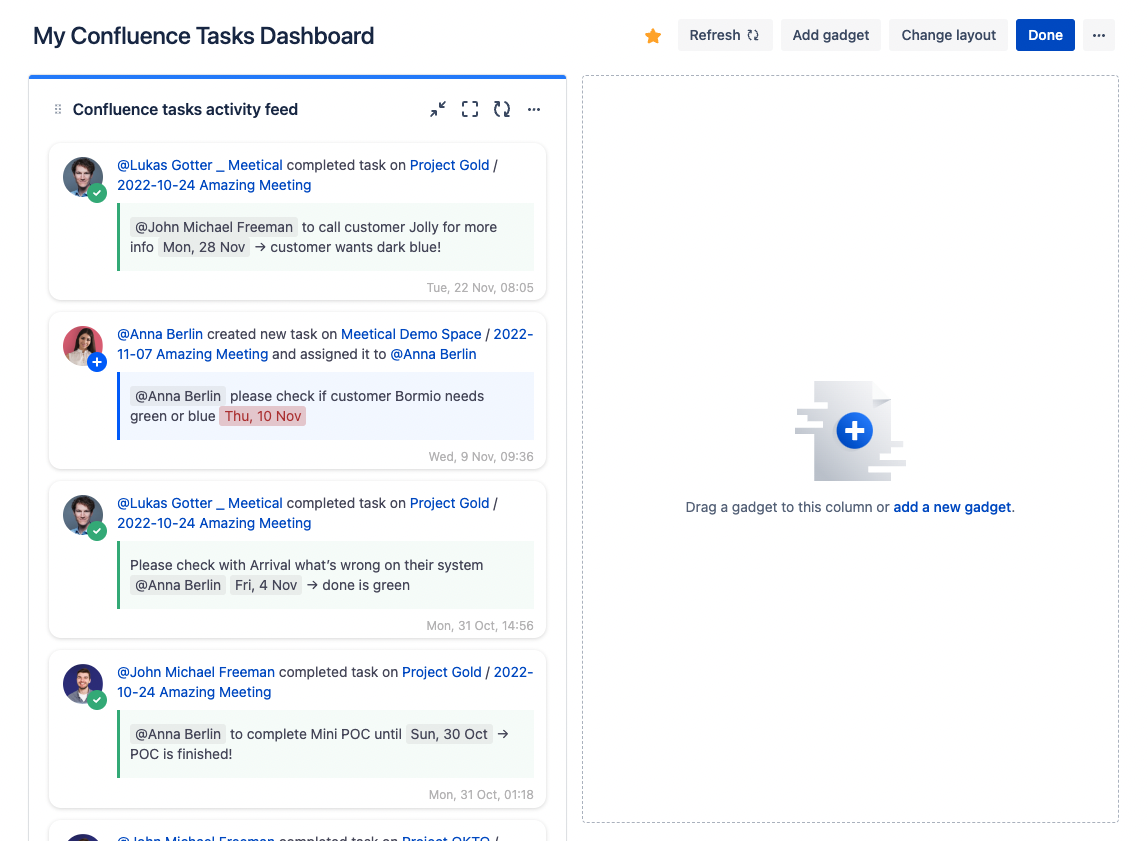Screen dimensions: 1148x841
Task: Click the Wed, 9 Nov, 09:36 timestamp
Action: [x=481, y=457]
